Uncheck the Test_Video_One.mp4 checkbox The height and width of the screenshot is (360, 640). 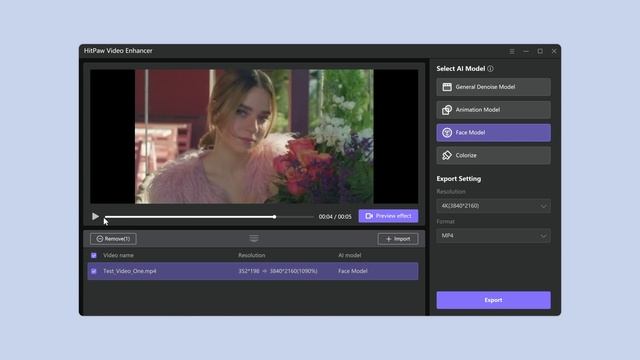pyautogui.click(x=93, y=271)
